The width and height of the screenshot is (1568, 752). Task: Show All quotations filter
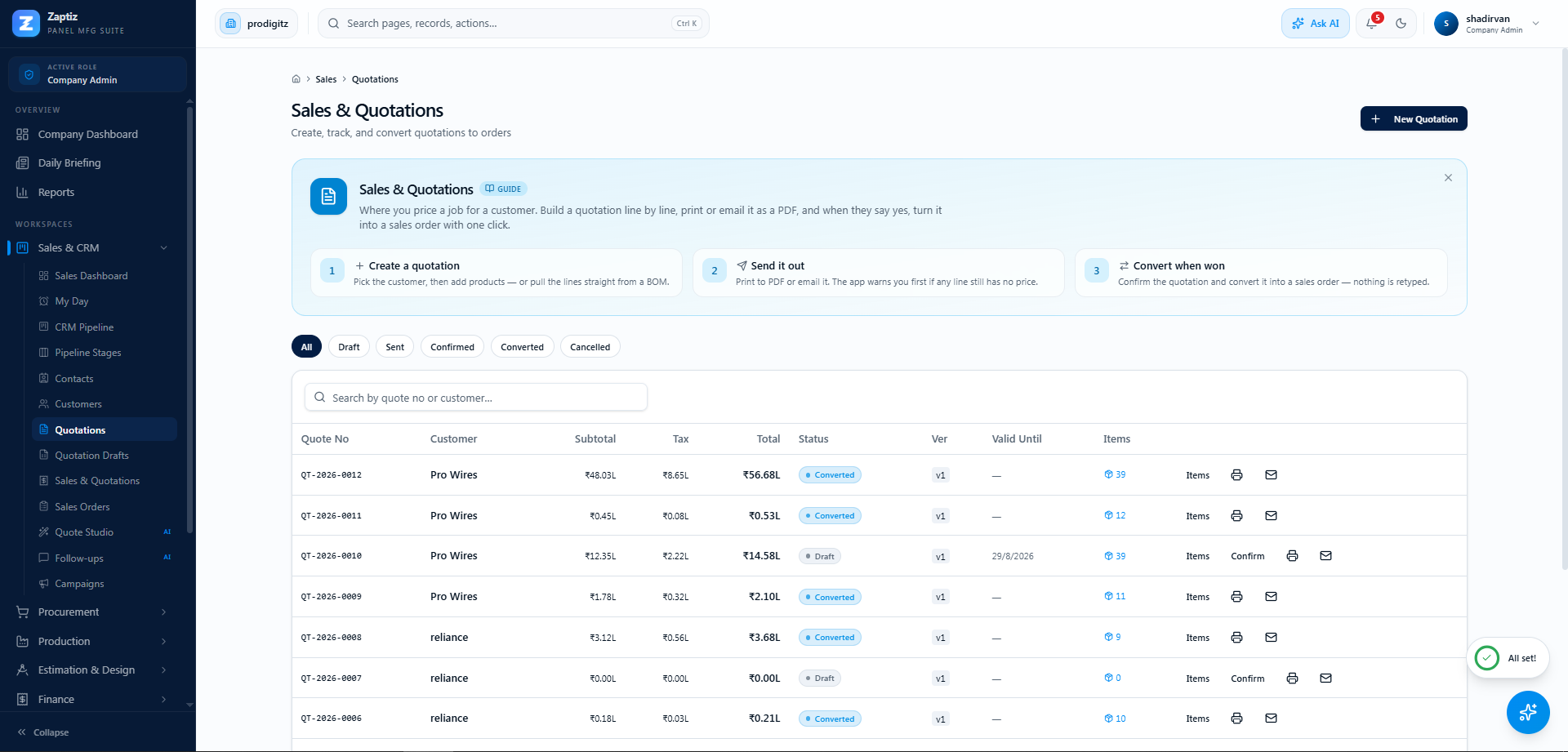[x=306, y=347]
